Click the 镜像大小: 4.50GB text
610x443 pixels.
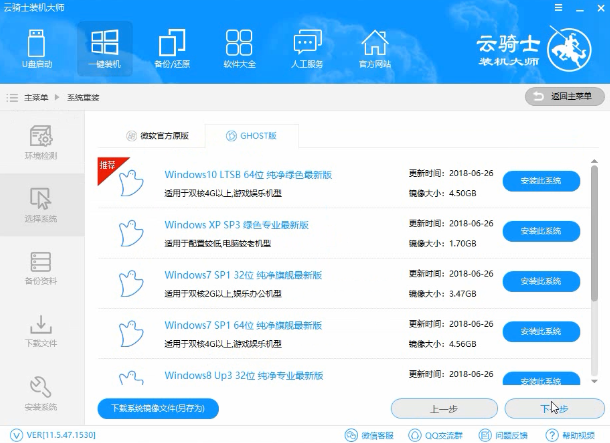442,193
